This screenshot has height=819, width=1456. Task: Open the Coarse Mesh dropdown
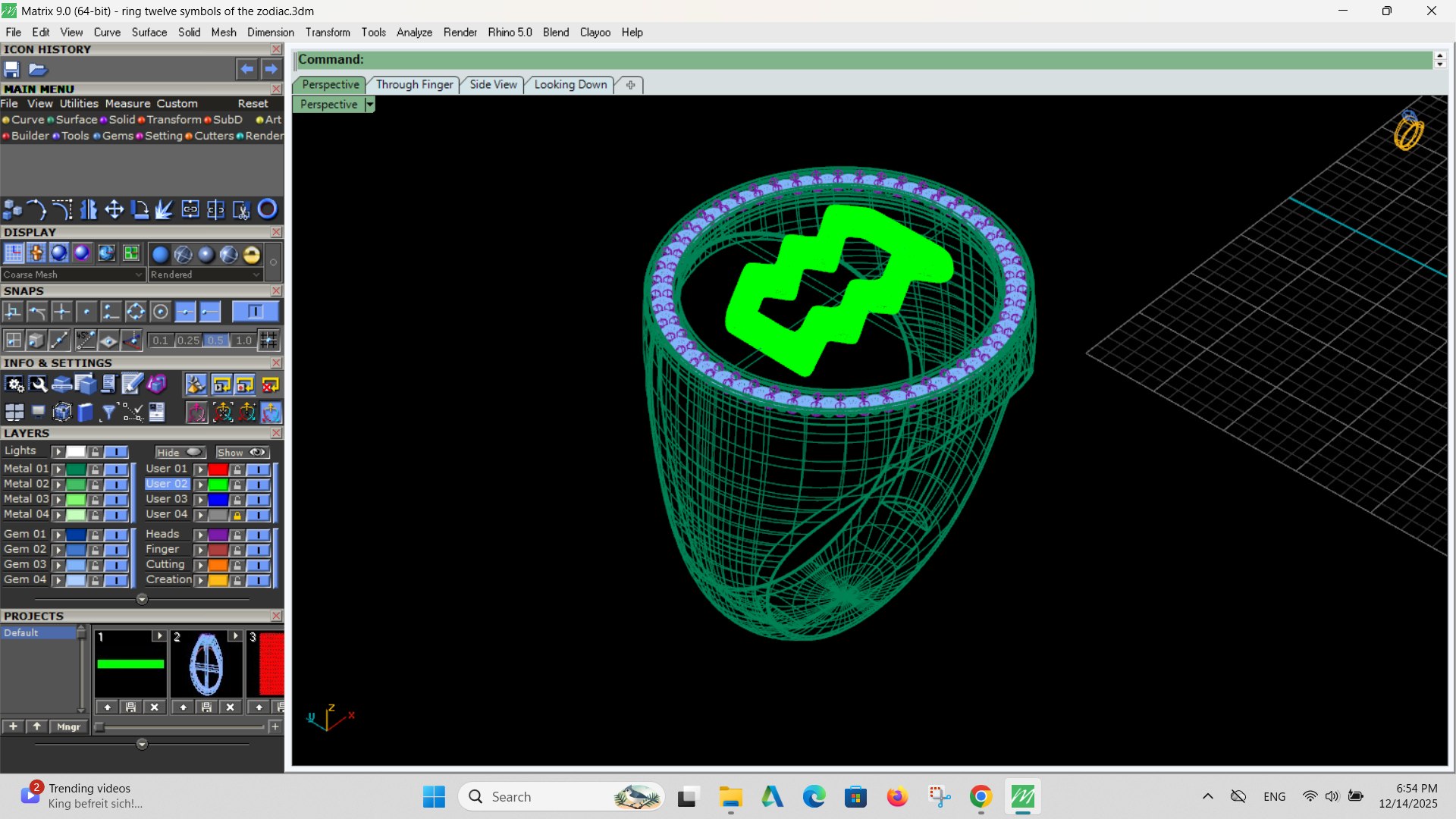pos(72,275)
